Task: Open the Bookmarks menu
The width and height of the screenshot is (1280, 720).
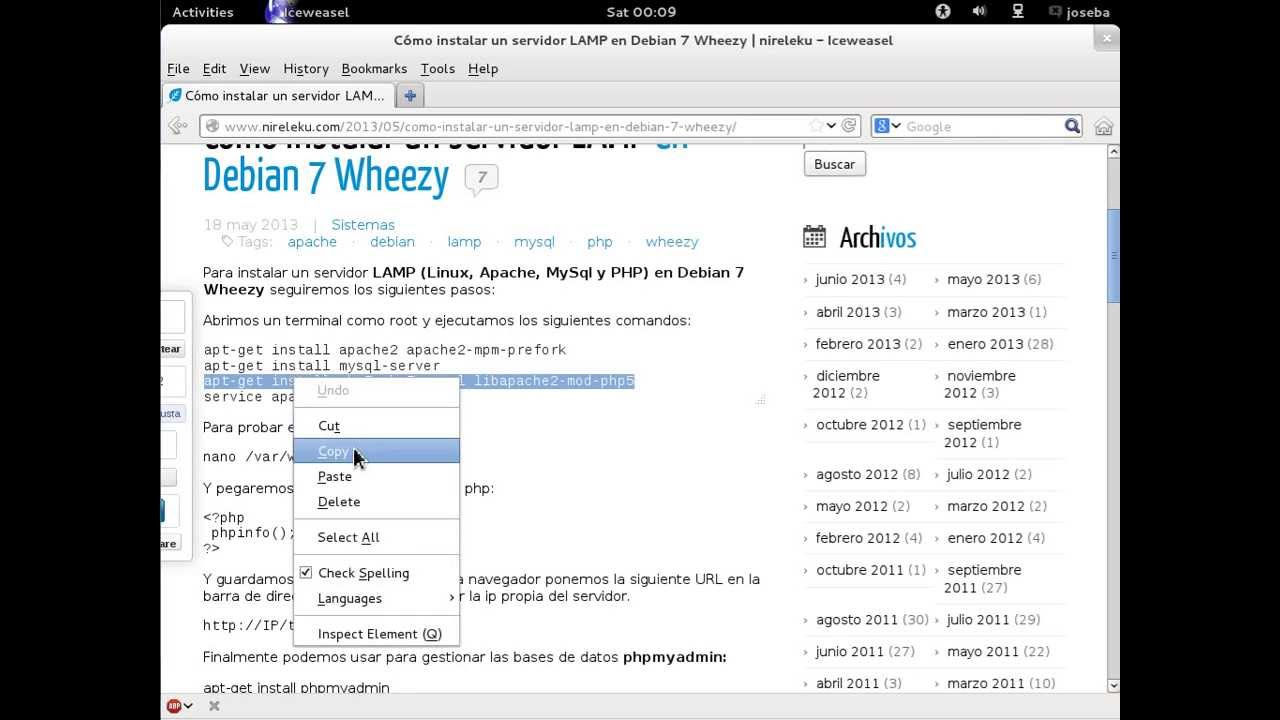Action: 374,68
